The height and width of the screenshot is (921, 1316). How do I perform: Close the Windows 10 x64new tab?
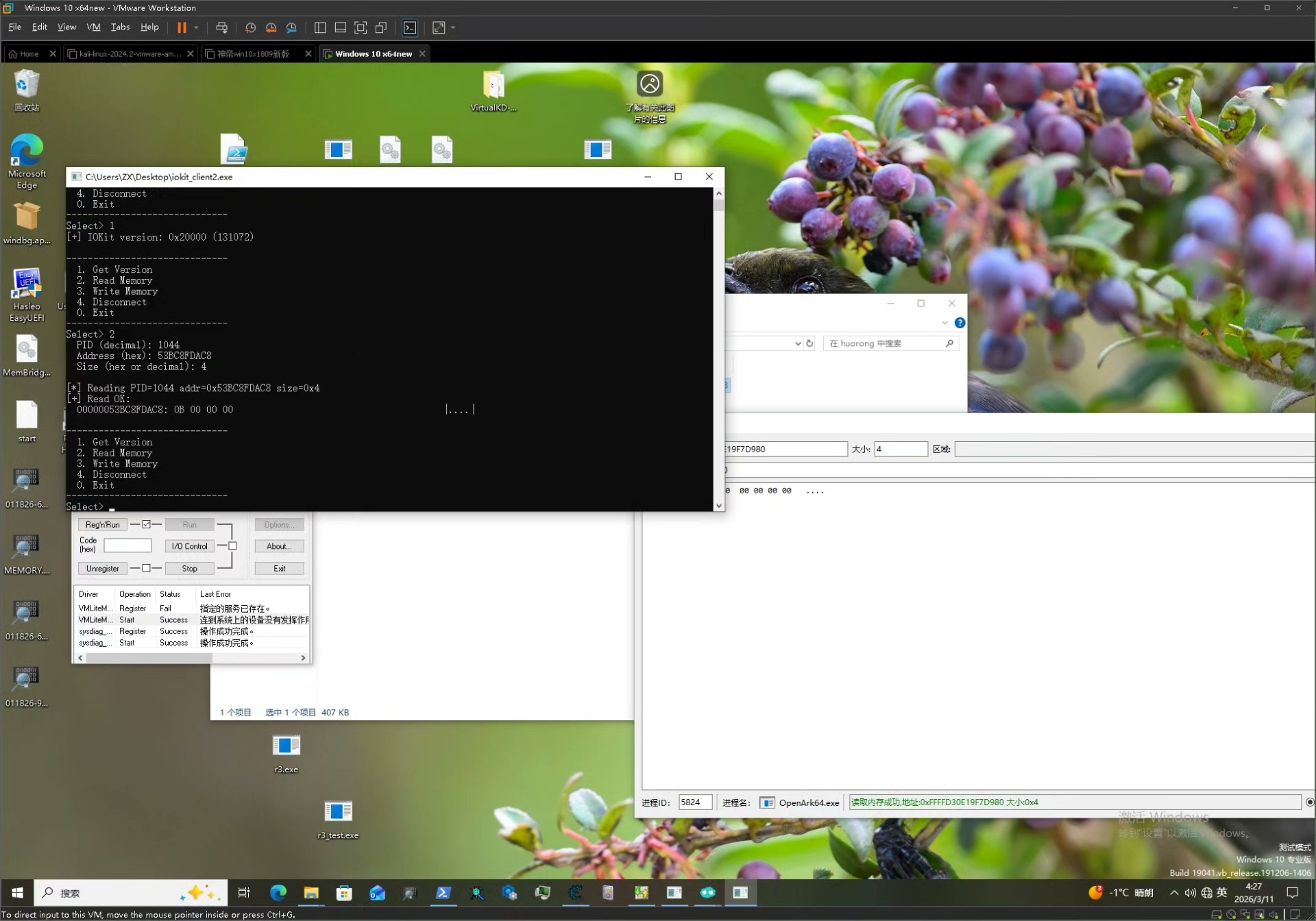[x=422, y=53]
